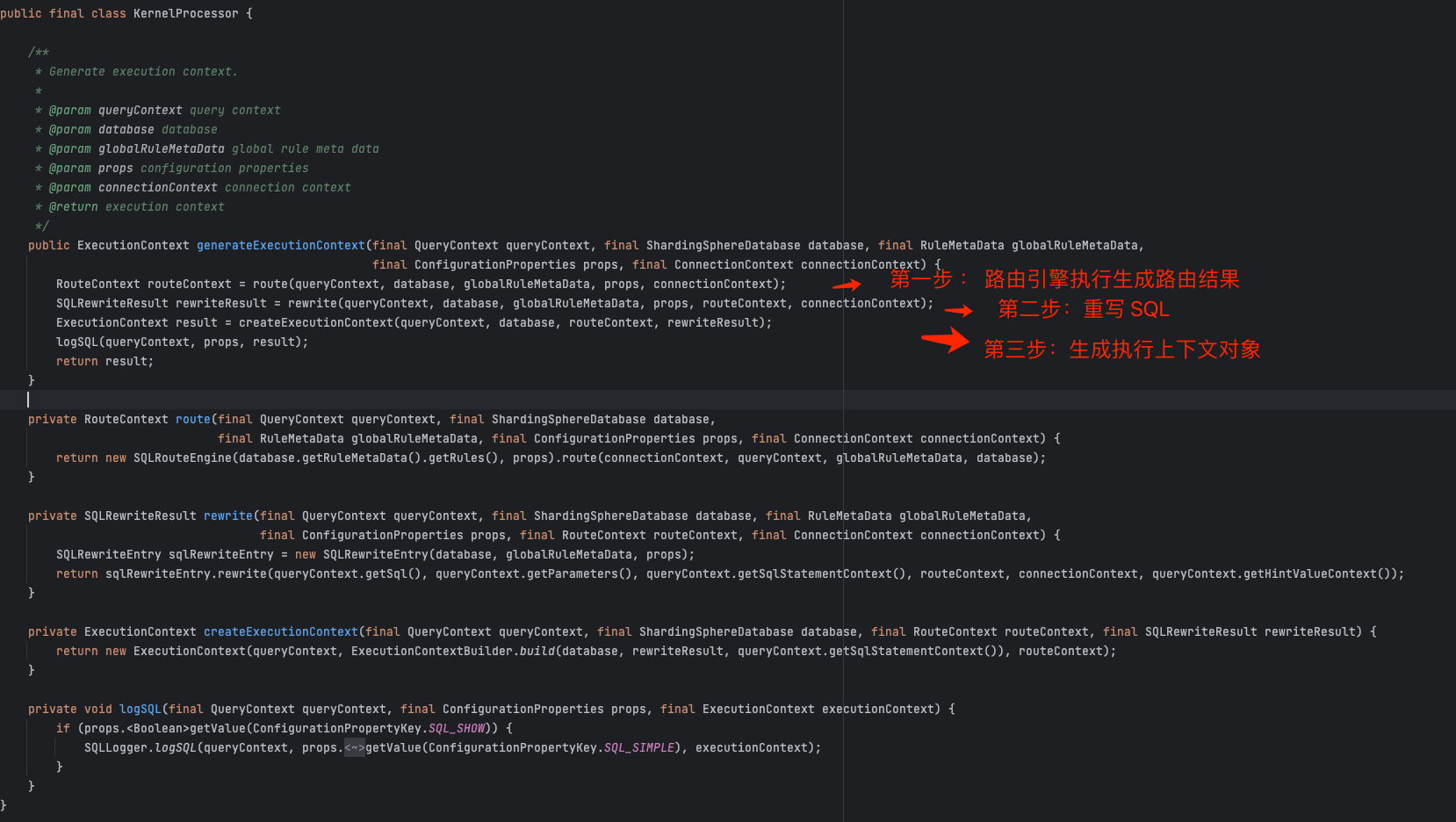Click the large red arrow for the third step

tap(946, 340)
